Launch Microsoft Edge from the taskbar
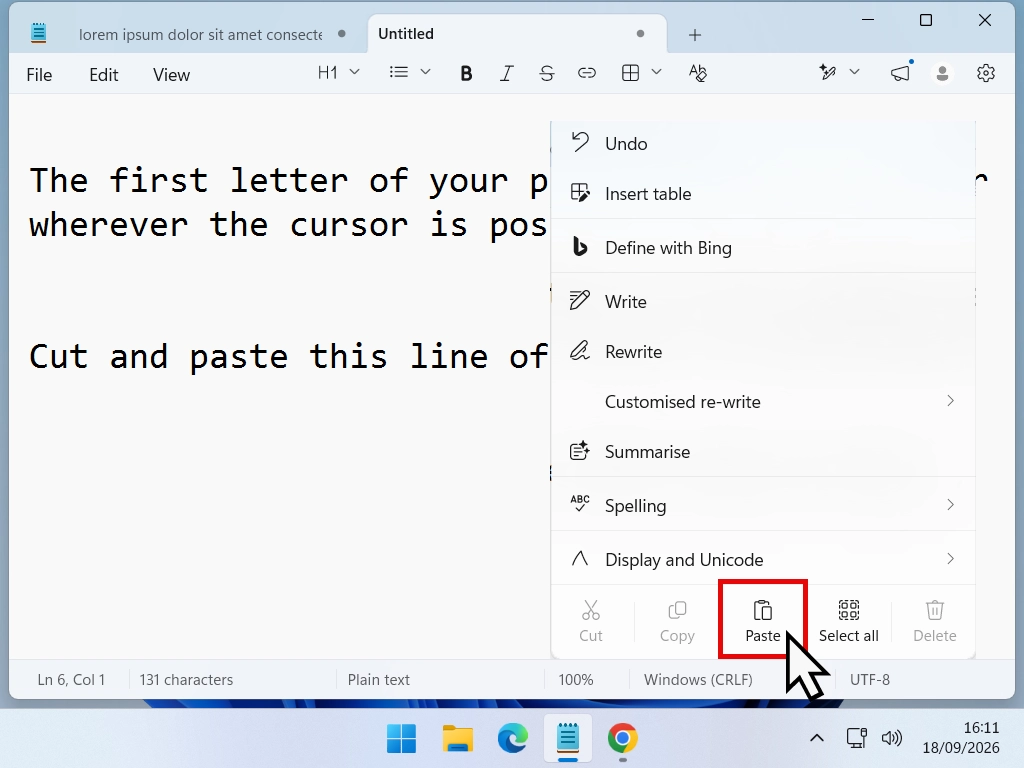 point(513,739)
